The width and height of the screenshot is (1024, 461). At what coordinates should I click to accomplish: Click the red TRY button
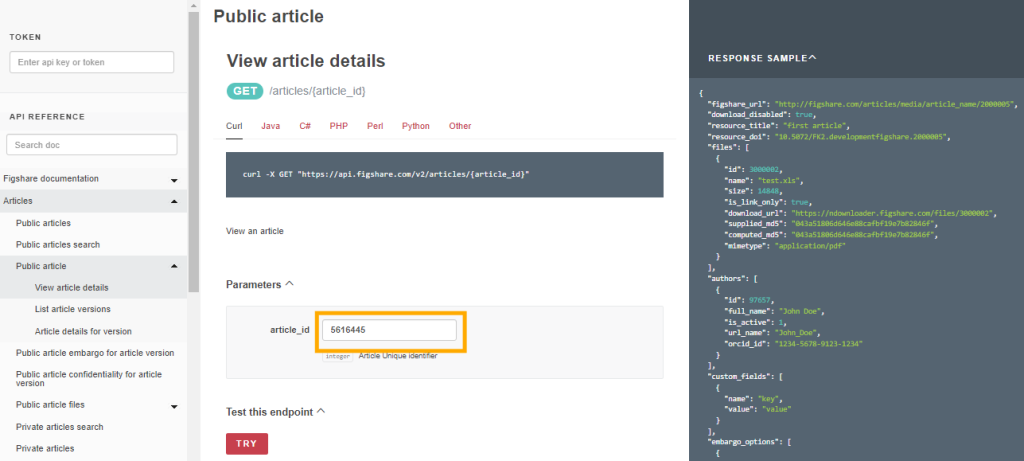tap(247, 443)
